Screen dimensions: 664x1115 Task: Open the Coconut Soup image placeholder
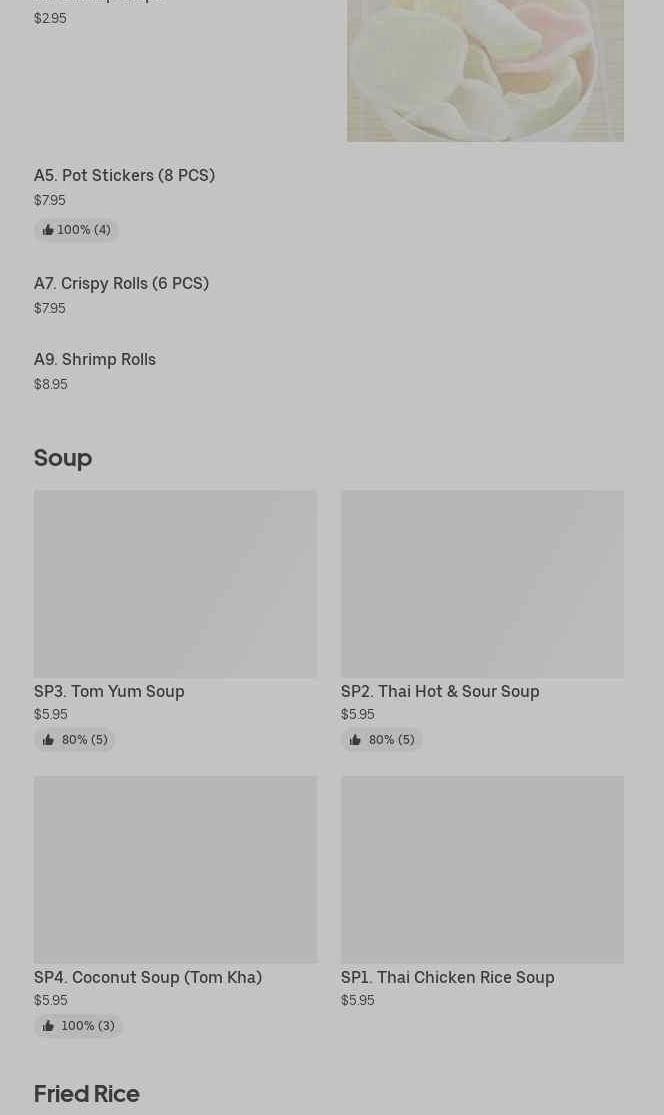click(175, 869)
